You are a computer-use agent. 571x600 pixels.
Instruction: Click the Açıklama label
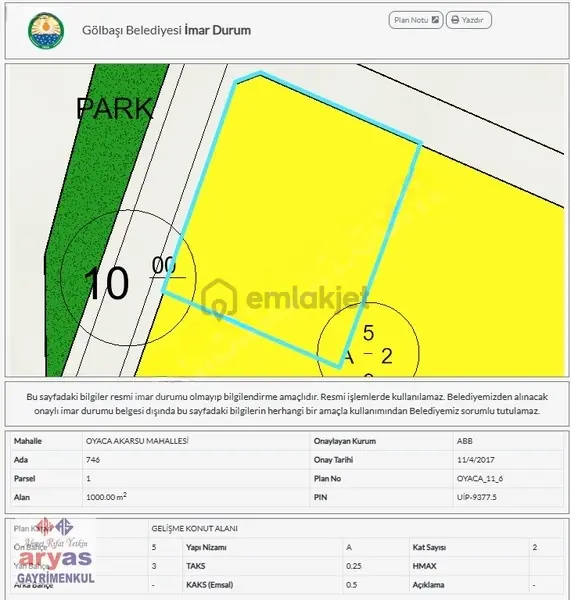[x=428, y=585]
